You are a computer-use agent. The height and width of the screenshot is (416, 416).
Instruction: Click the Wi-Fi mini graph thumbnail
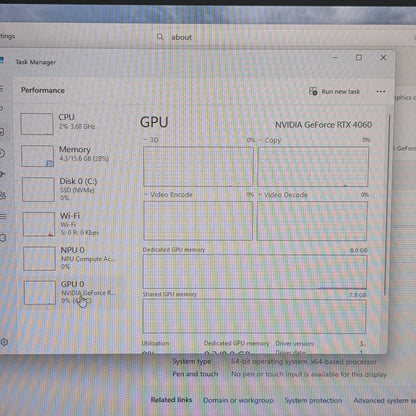[39, 224]
